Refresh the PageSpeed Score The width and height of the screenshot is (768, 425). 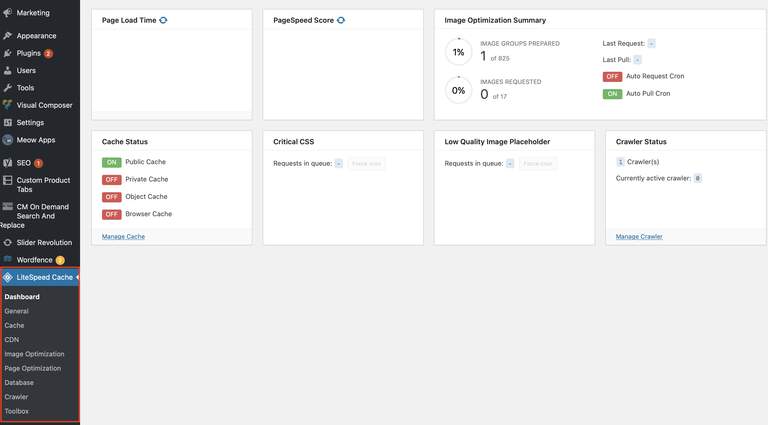(341, 20)
